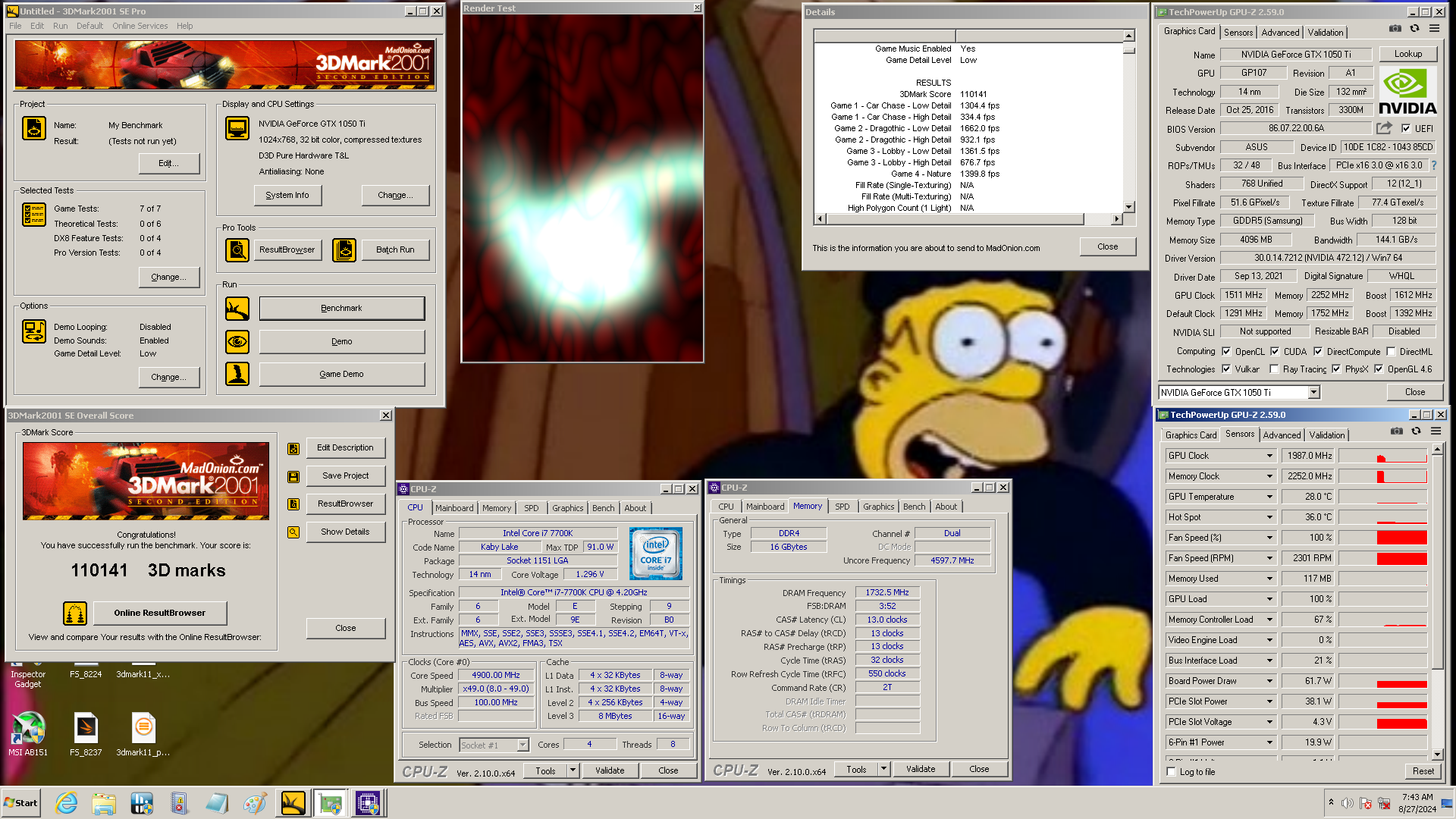Expand the GPU Temperature sensor dropdown
This screenshot has height=819, width=1456.
coord(1269,497)
